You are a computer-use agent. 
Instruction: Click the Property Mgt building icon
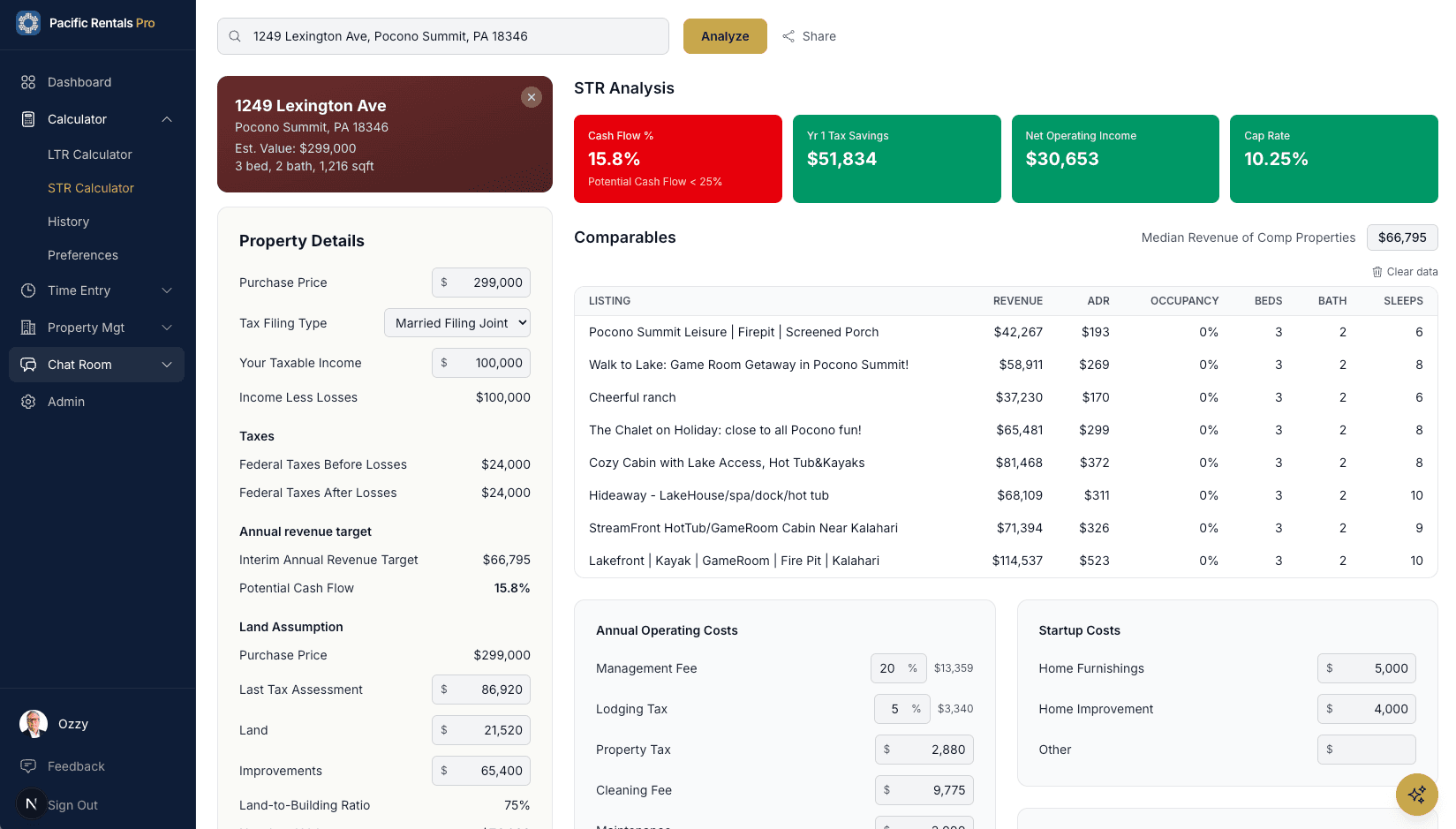(x=28, y=328)
